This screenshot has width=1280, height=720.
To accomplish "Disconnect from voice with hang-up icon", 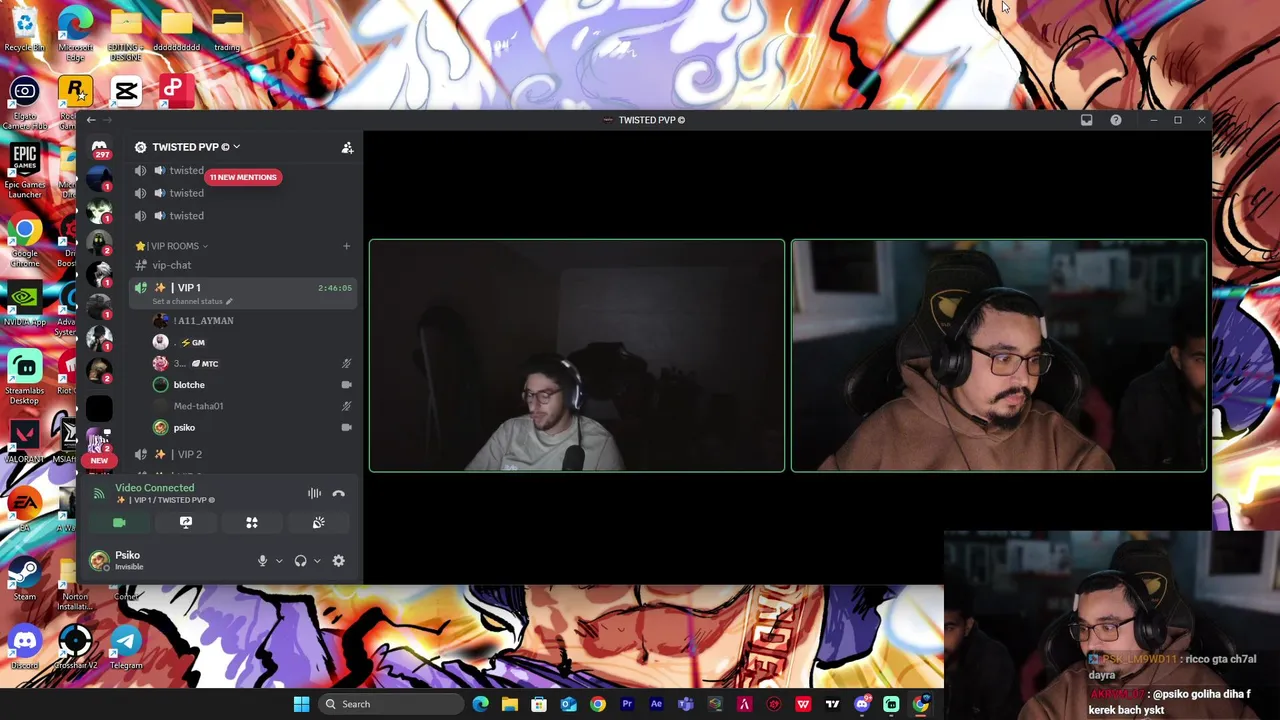I will tap(338, 493).
